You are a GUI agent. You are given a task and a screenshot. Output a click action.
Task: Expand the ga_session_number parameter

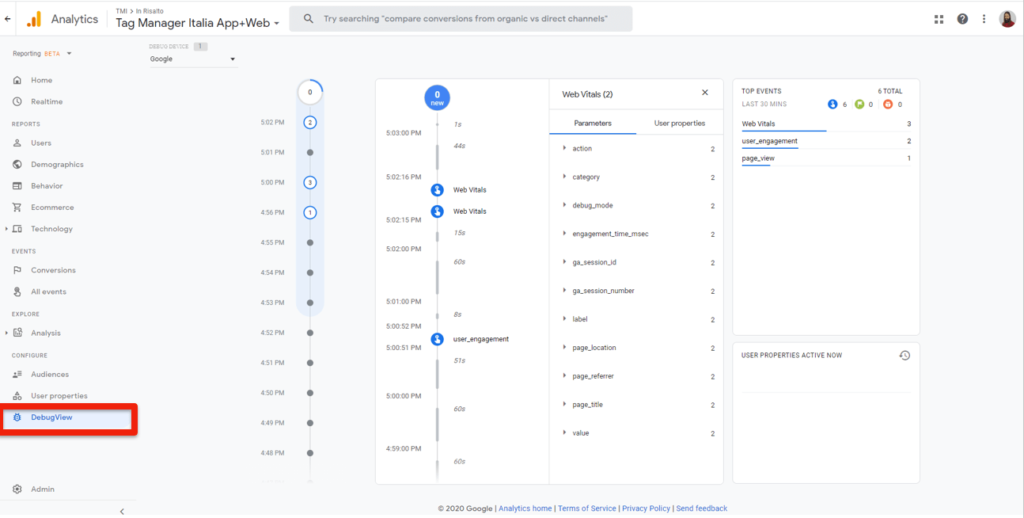coord(564,291)
